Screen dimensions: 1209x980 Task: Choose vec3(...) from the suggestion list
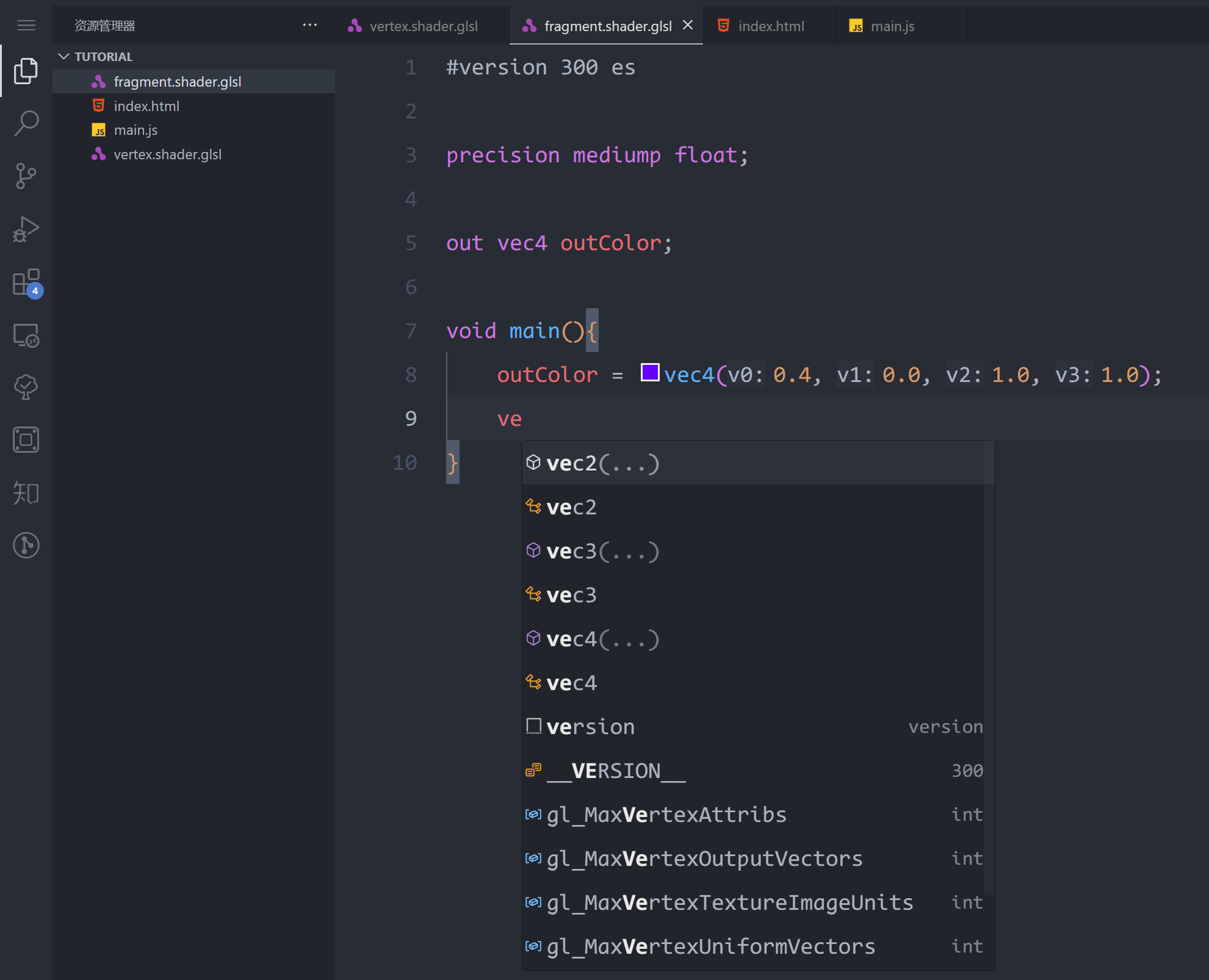[601, 550]
